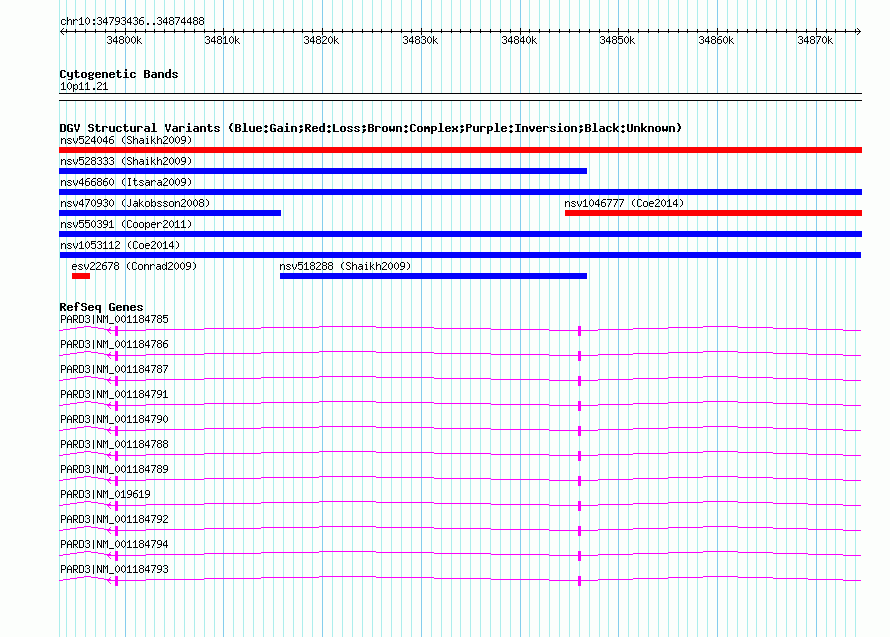Select the nsv550391 (Cooper2011) label
The width and height of the screenshot is (890, 637).
click(x=126, y=224)
